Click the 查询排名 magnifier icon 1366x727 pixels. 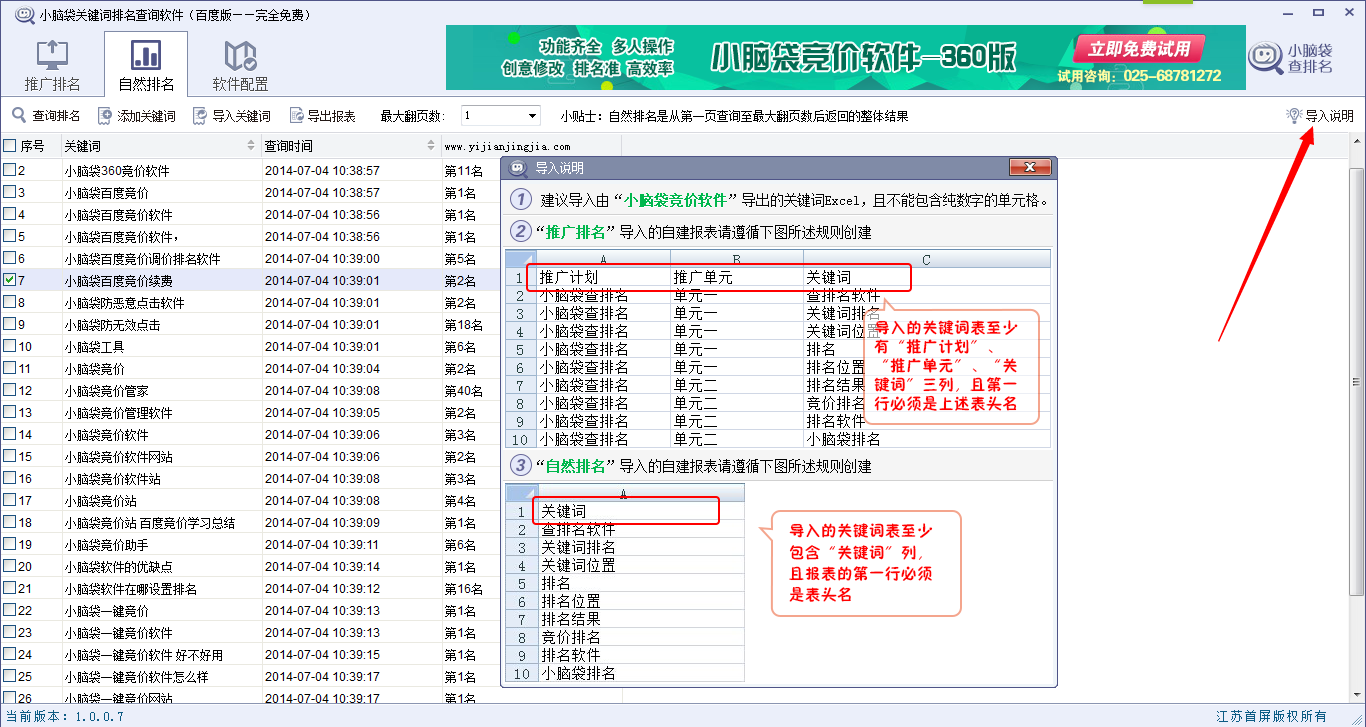click(x=19, y=116)
